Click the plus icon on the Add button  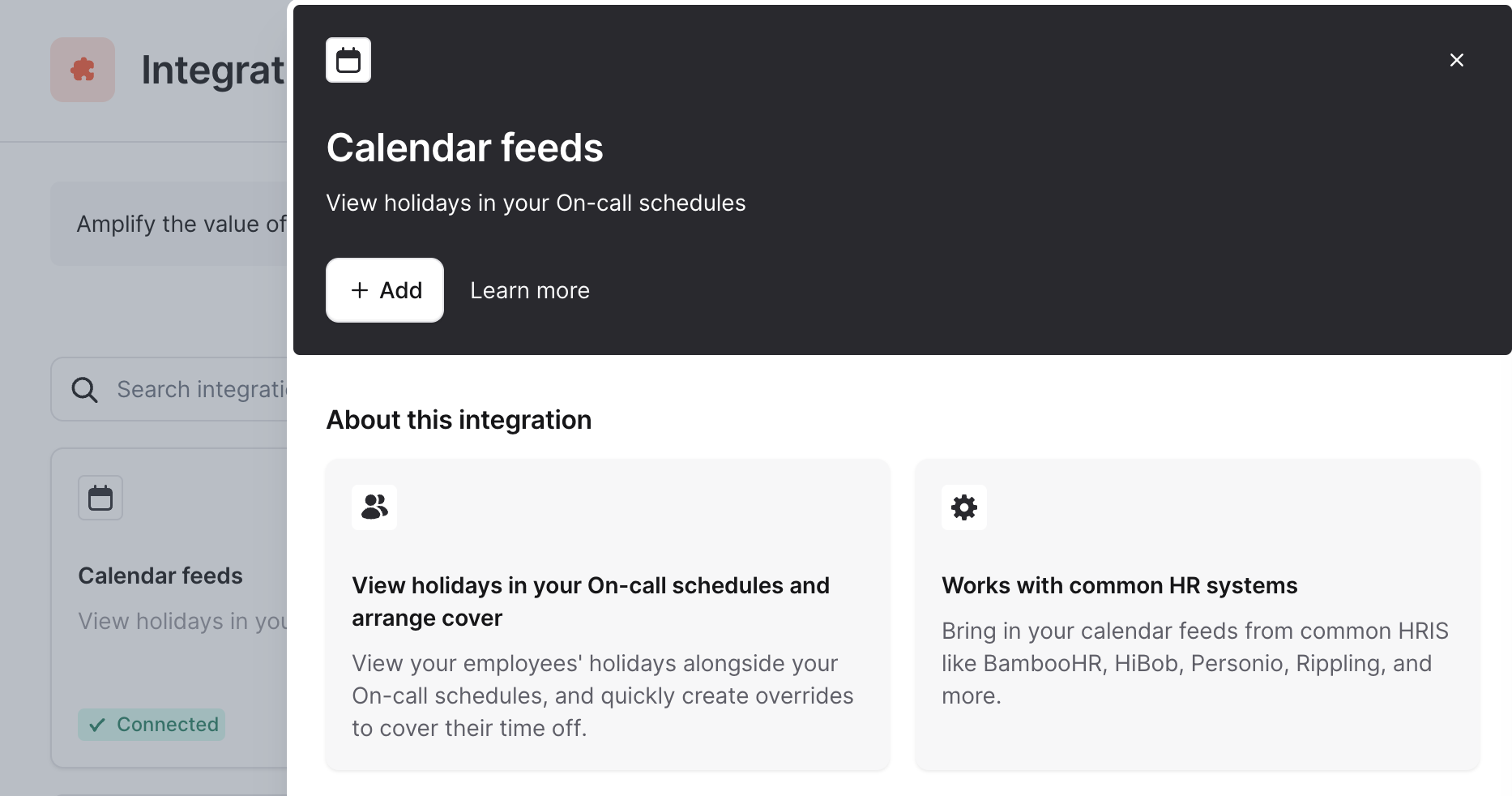pos(360,290)
